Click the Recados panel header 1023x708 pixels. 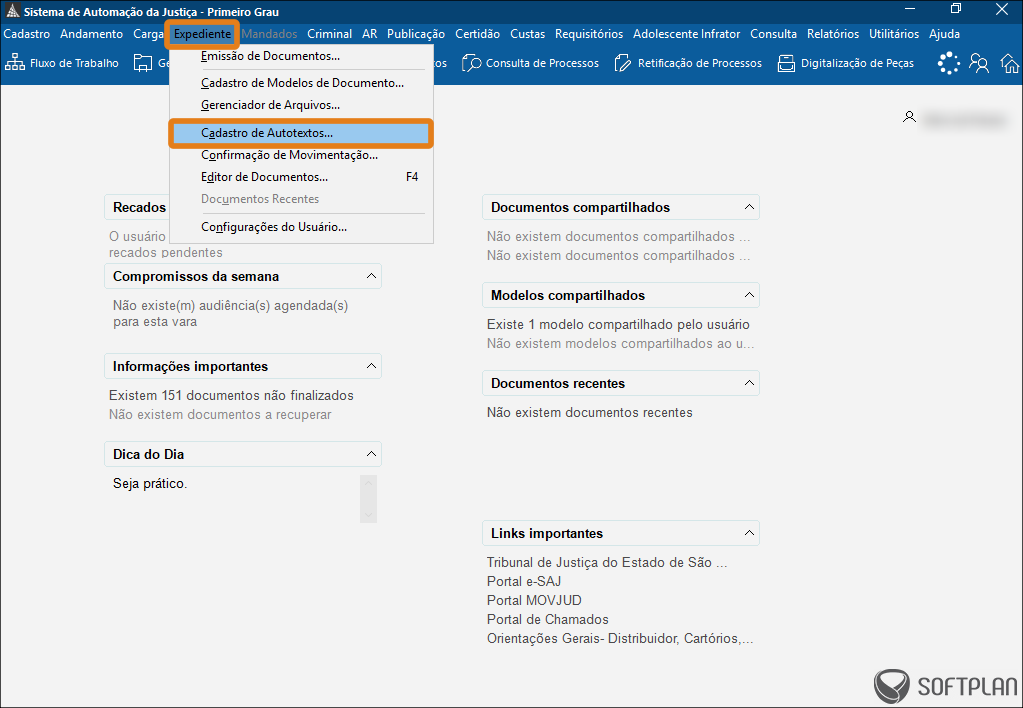pyautogui.click(x=139, y=207)
